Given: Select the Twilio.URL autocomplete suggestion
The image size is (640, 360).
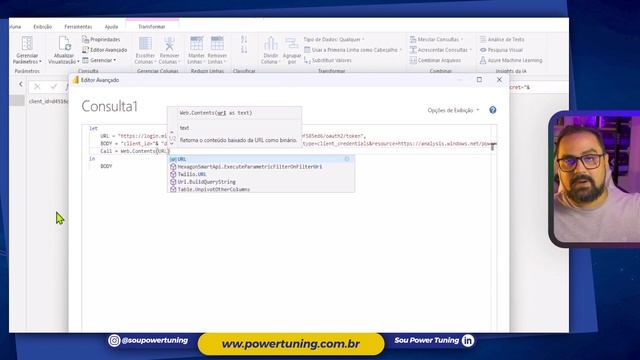Looking at the screenshot, I should (x=261, y=174).
